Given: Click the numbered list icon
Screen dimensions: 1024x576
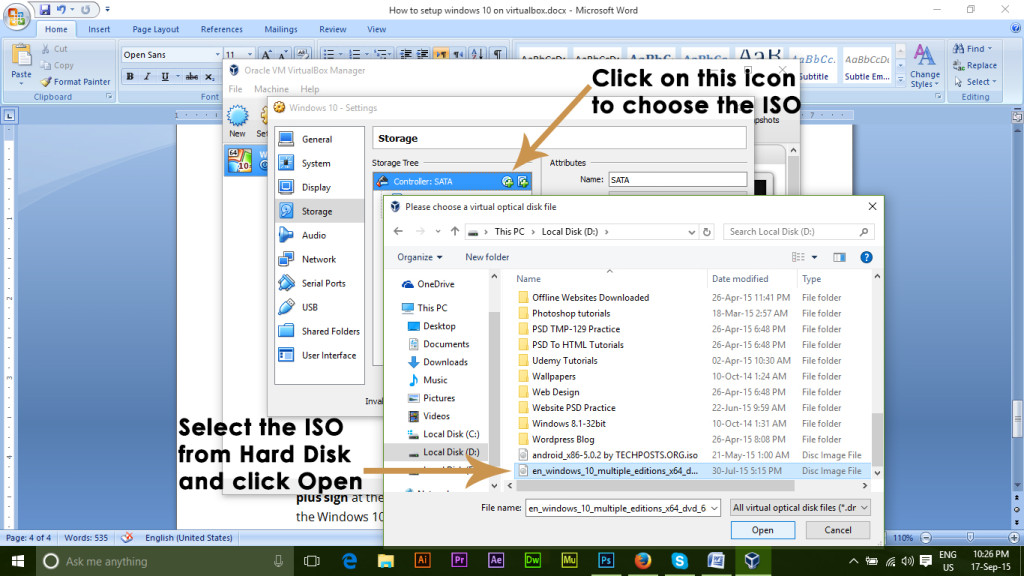Looking at the screenshot, I should point(355,54).
